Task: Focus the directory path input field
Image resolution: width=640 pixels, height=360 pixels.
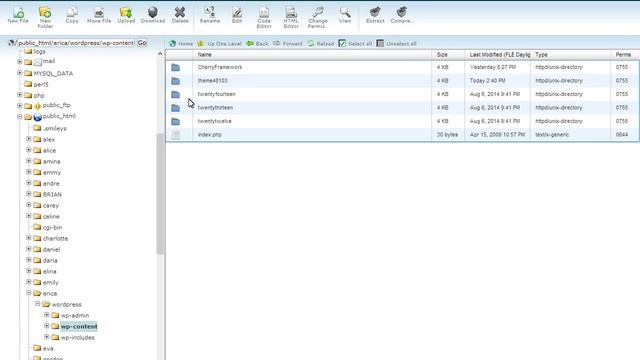Action: point(76,43)
